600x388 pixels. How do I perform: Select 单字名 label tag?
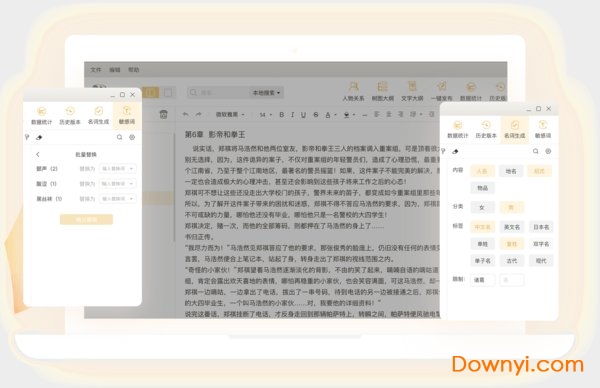pyautogui.click(x=483, y=261)
